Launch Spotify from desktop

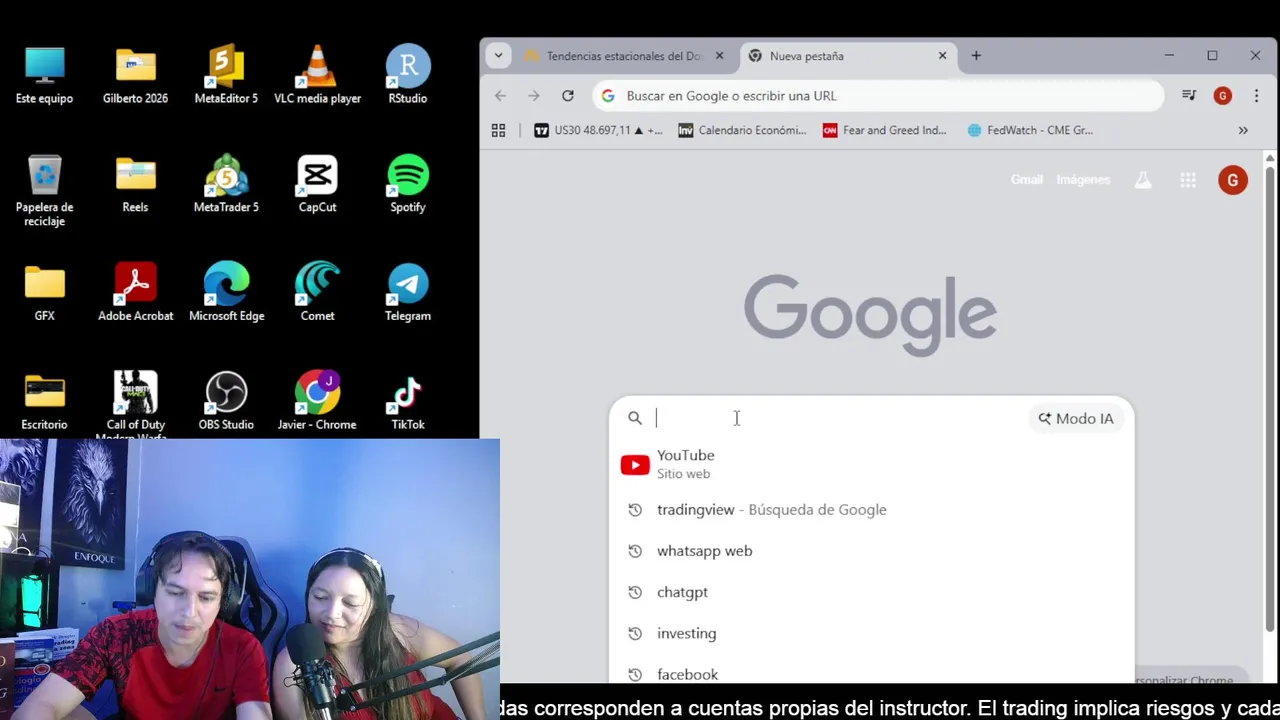click(x=408, y=185)
